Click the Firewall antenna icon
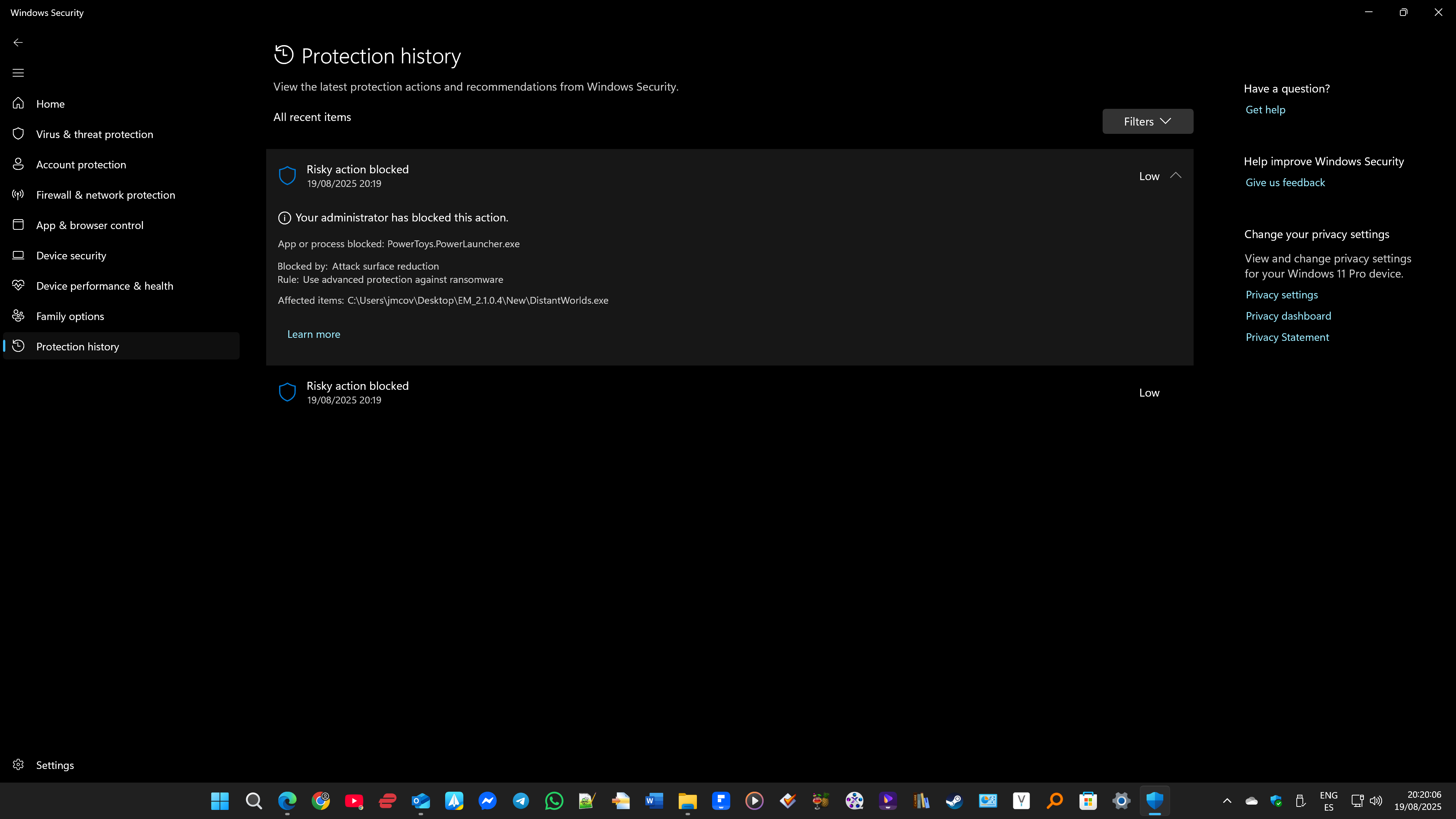 18,195
